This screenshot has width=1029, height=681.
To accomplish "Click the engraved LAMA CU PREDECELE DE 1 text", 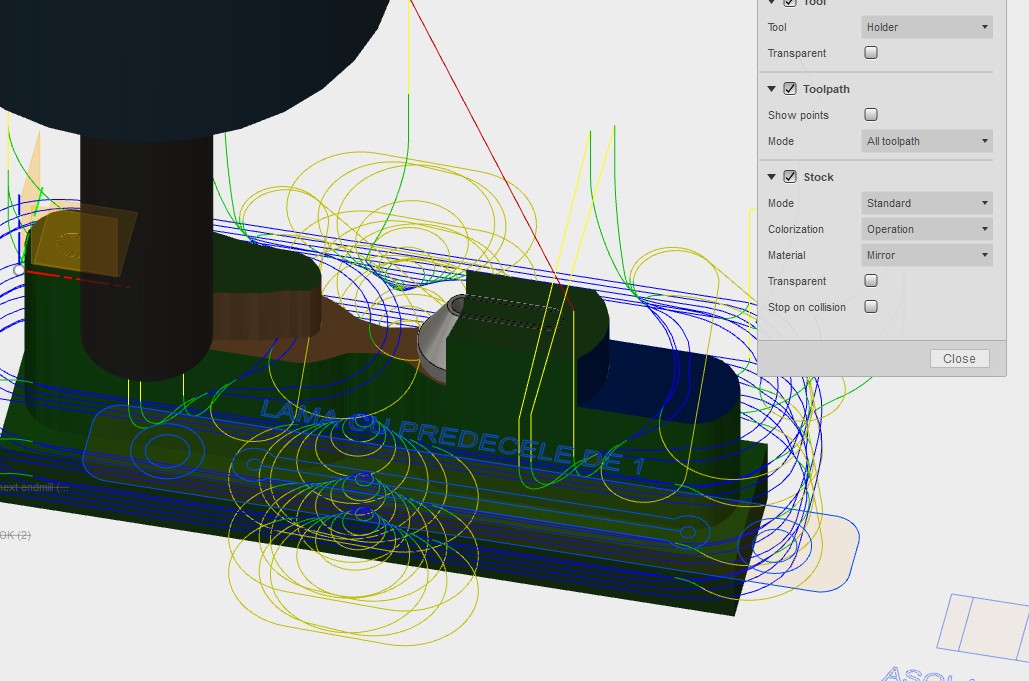I will [453, 436].
